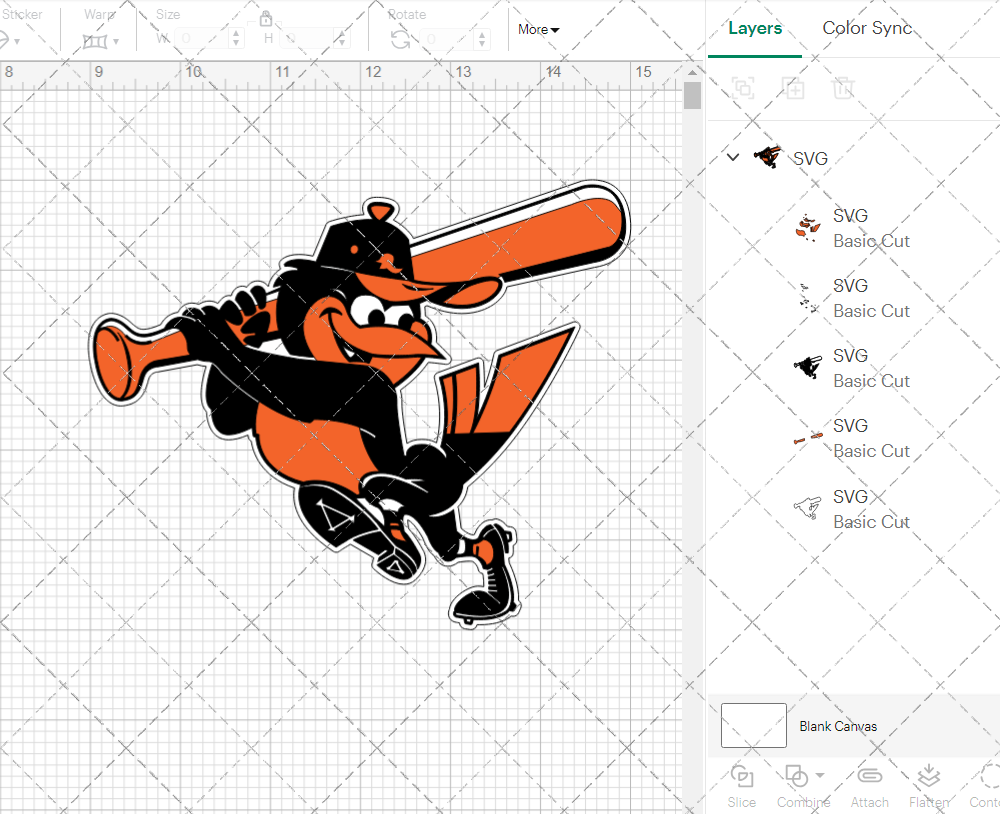This screenshot has height=814, width=1000.
Task: Click the Attach paperclip icon
Action: pos(869,776)
